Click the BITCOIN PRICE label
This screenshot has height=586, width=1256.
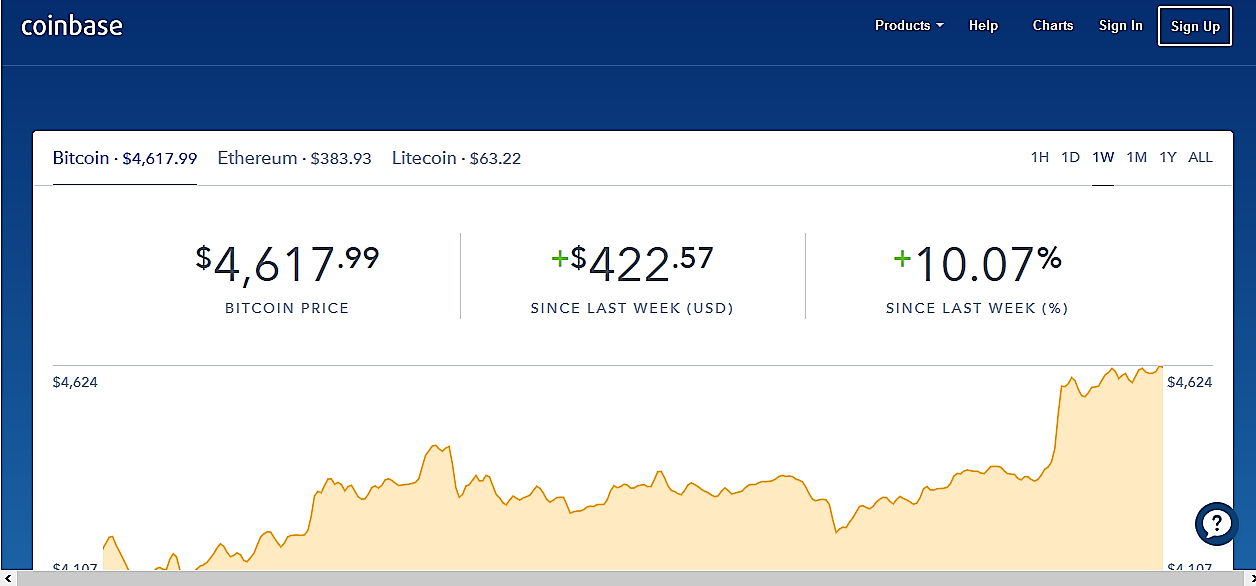coord(287,308)
